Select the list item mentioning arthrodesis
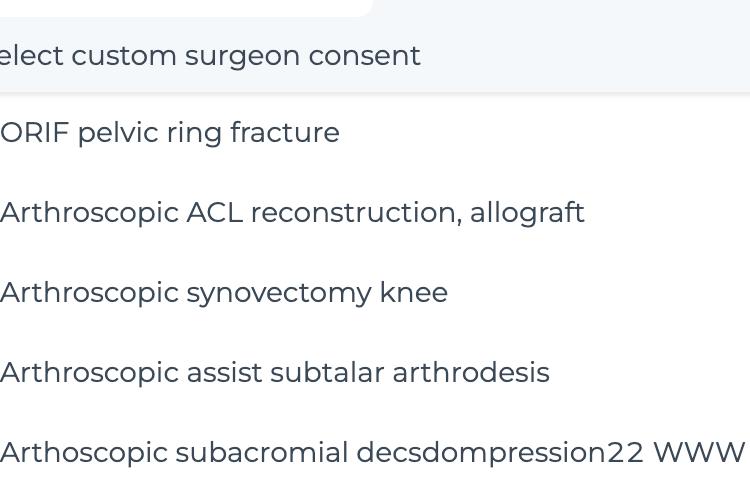This screenshot has width=750, height=500. (375, 372)
